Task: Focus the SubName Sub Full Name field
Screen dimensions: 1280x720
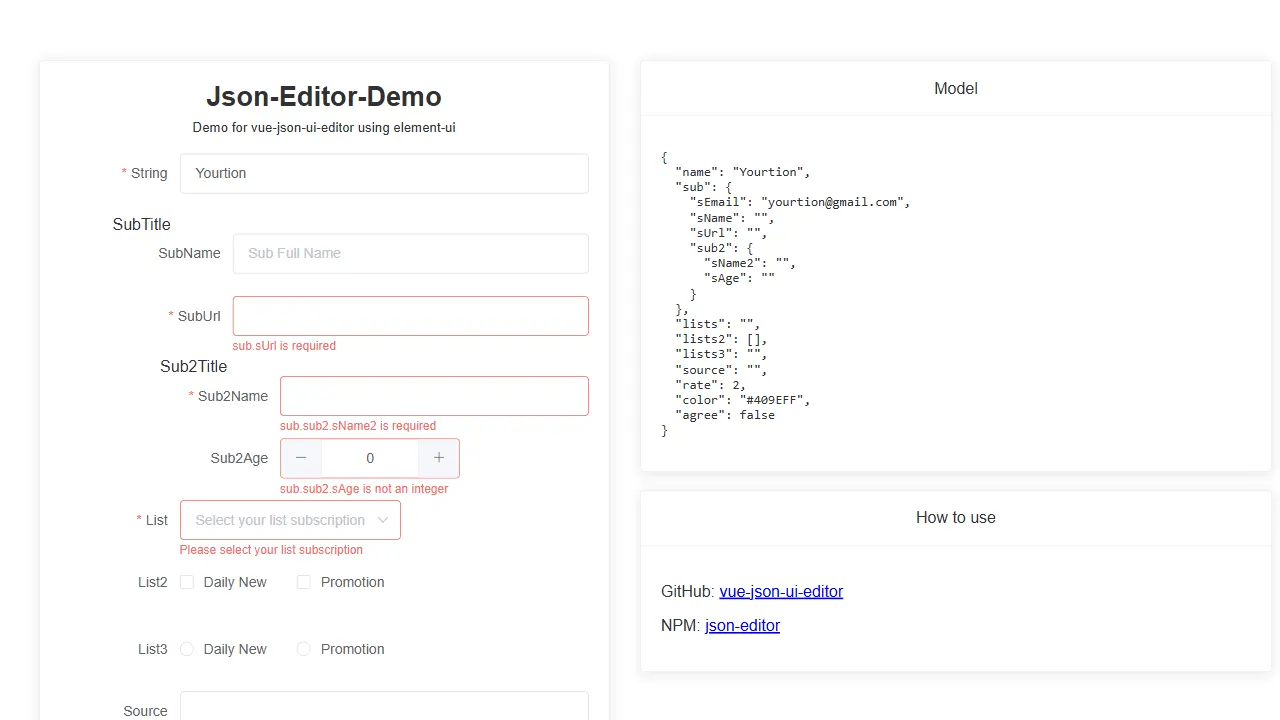Action: pyautogui.click(x=411, y=253)
